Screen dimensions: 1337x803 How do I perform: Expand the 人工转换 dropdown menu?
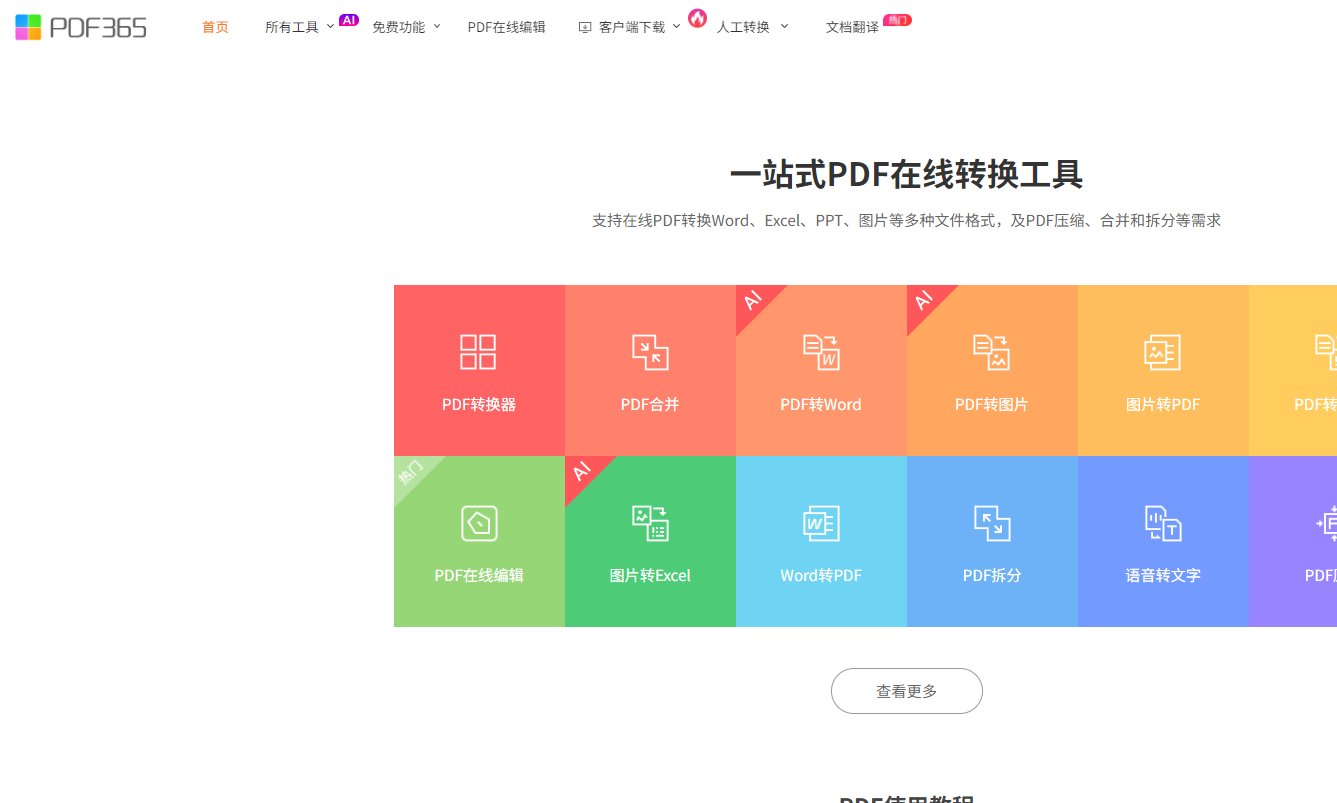(x=752, y=27)
